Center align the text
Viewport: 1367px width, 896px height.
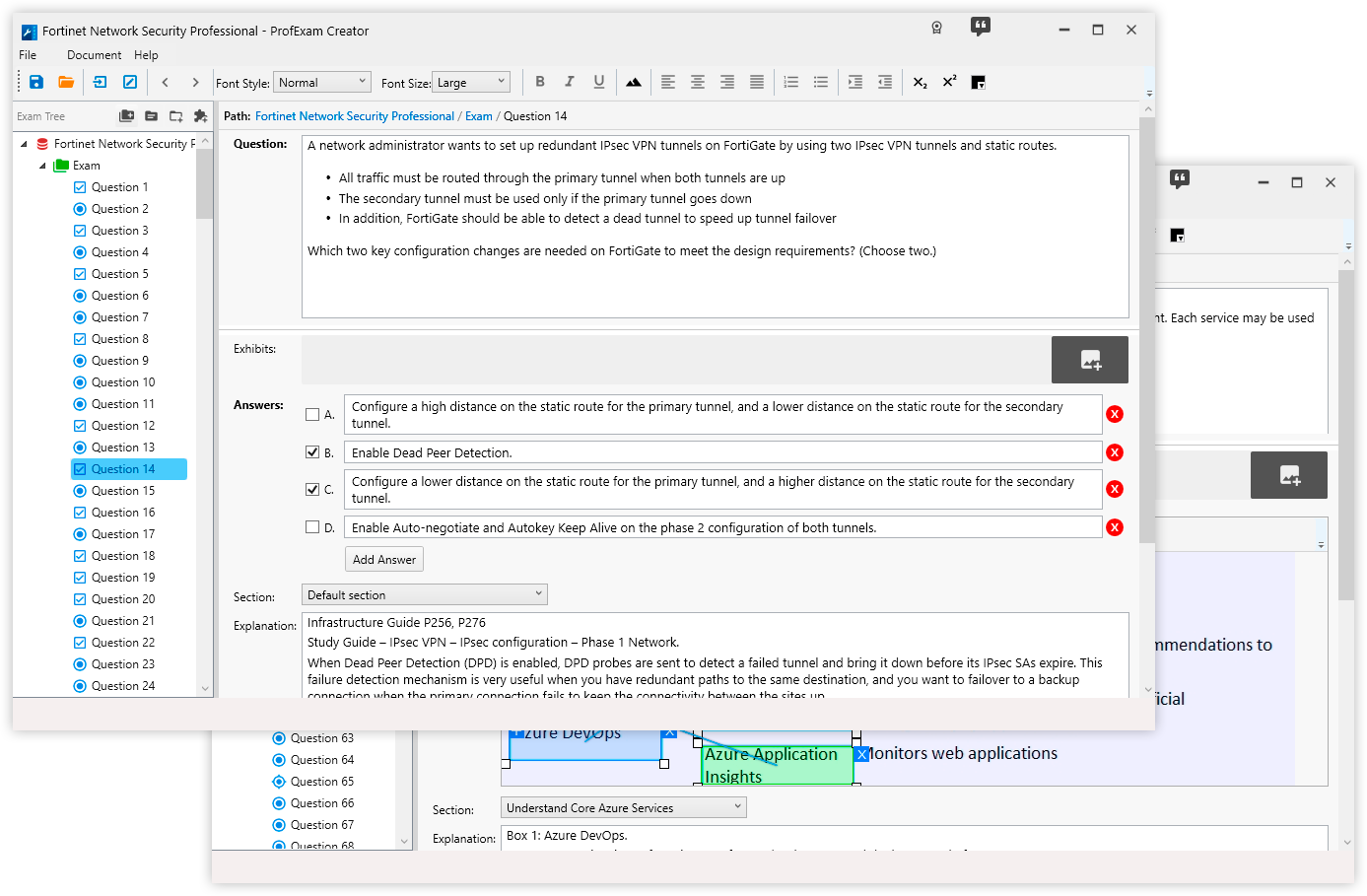pos(698,82)
